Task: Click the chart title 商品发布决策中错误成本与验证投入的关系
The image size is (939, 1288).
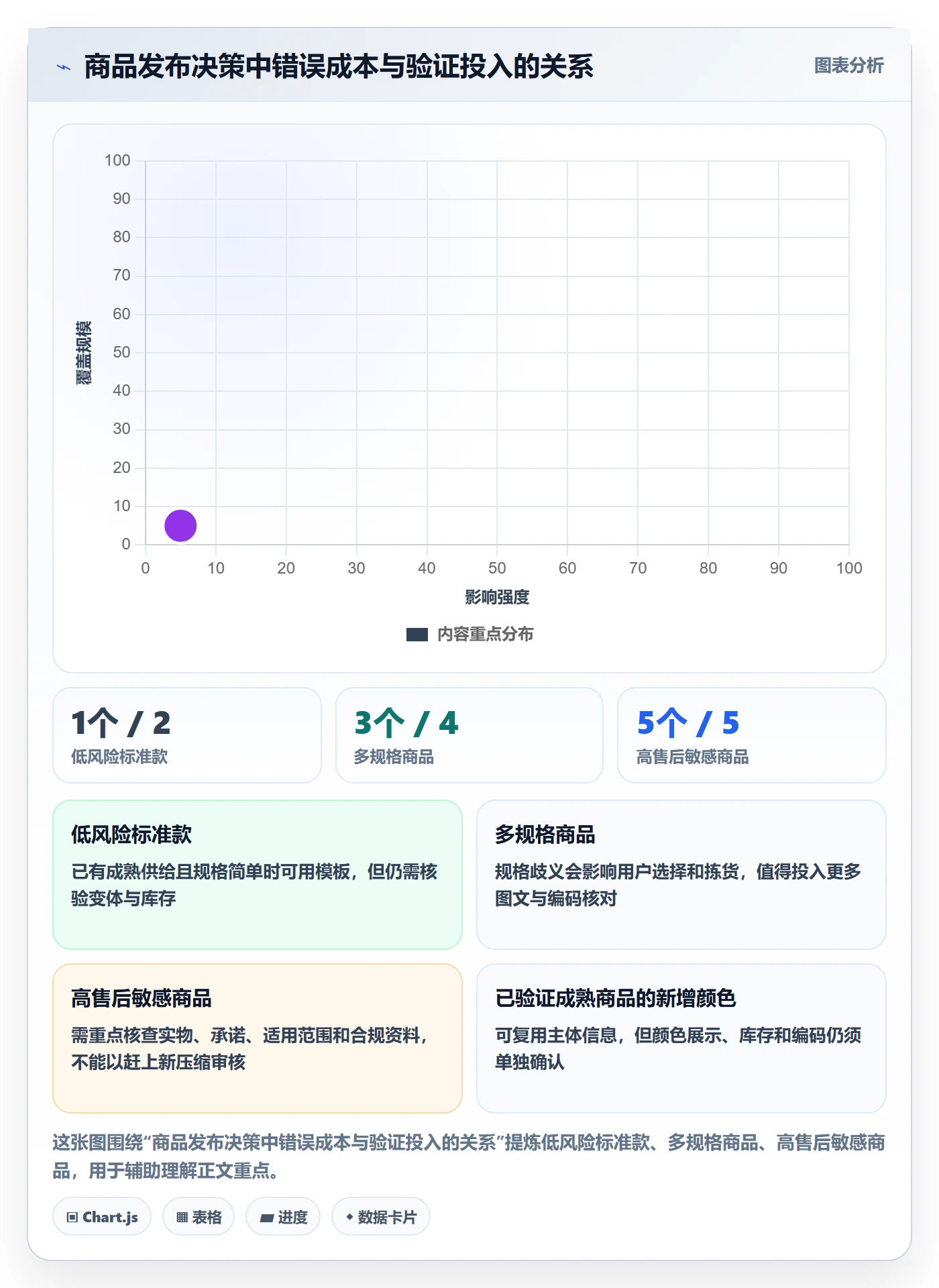Action: pyautogui.click(x=339, y=66)
